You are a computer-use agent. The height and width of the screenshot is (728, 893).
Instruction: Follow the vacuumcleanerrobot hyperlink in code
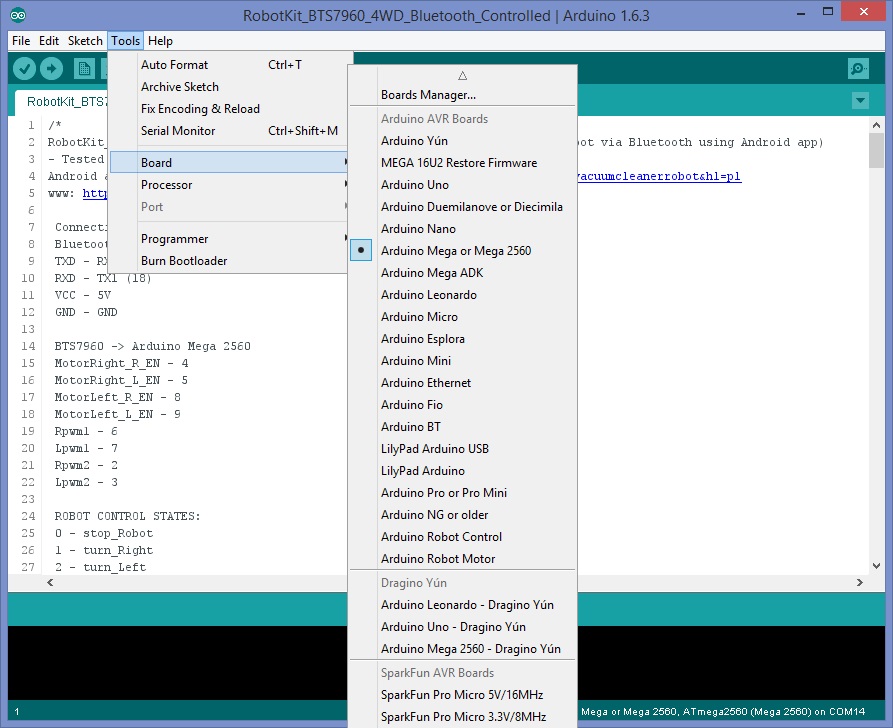coord(659,176)
